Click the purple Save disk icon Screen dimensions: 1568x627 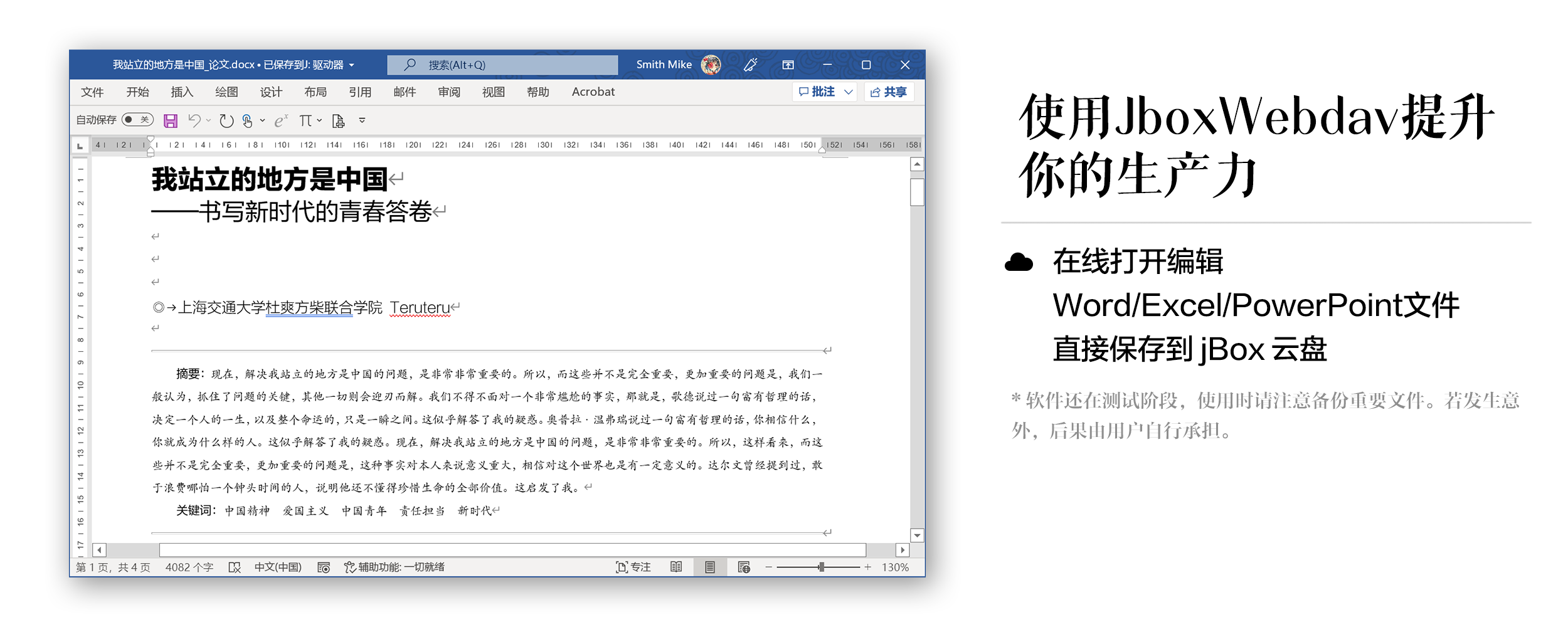[x=170, y=120]
